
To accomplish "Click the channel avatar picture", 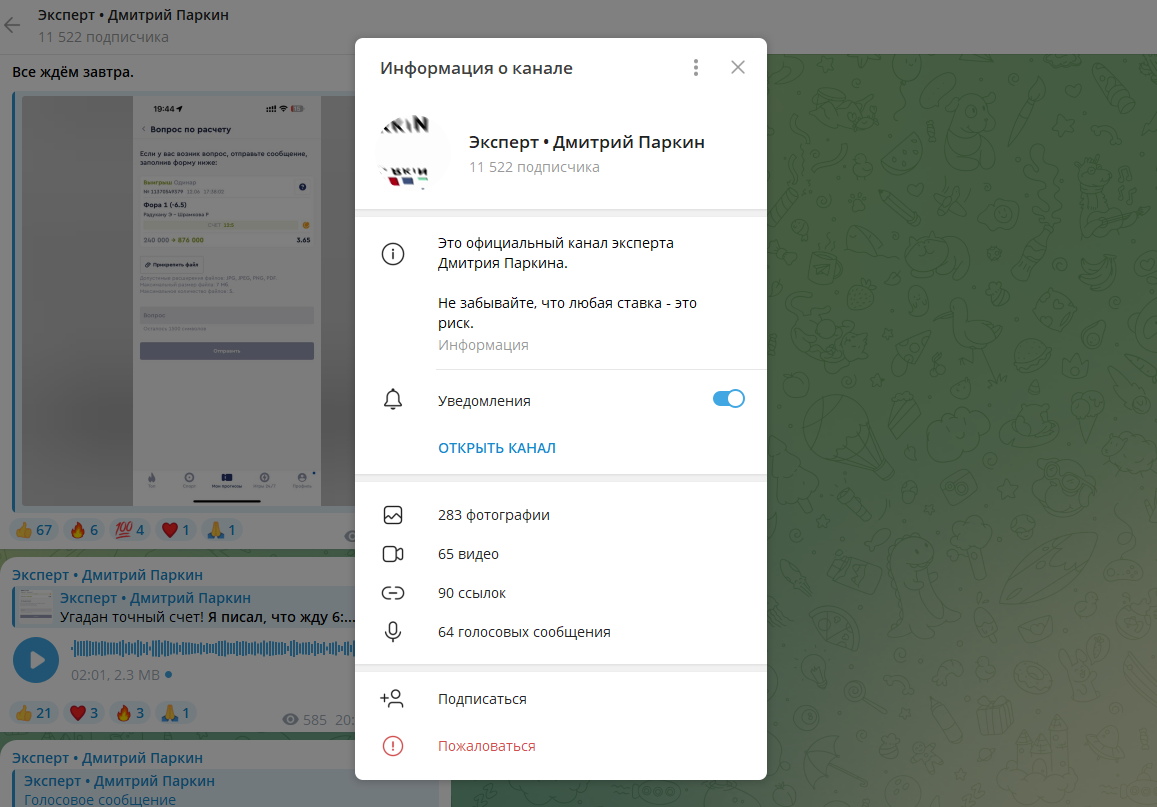I will (x=411, y=153).
